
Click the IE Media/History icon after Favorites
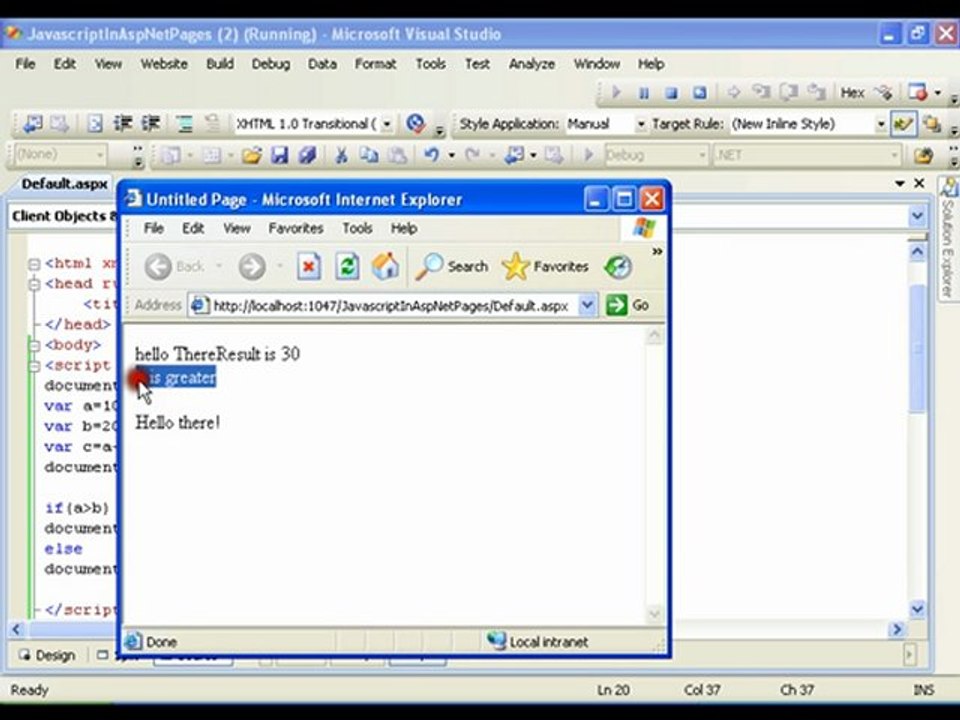618,267
